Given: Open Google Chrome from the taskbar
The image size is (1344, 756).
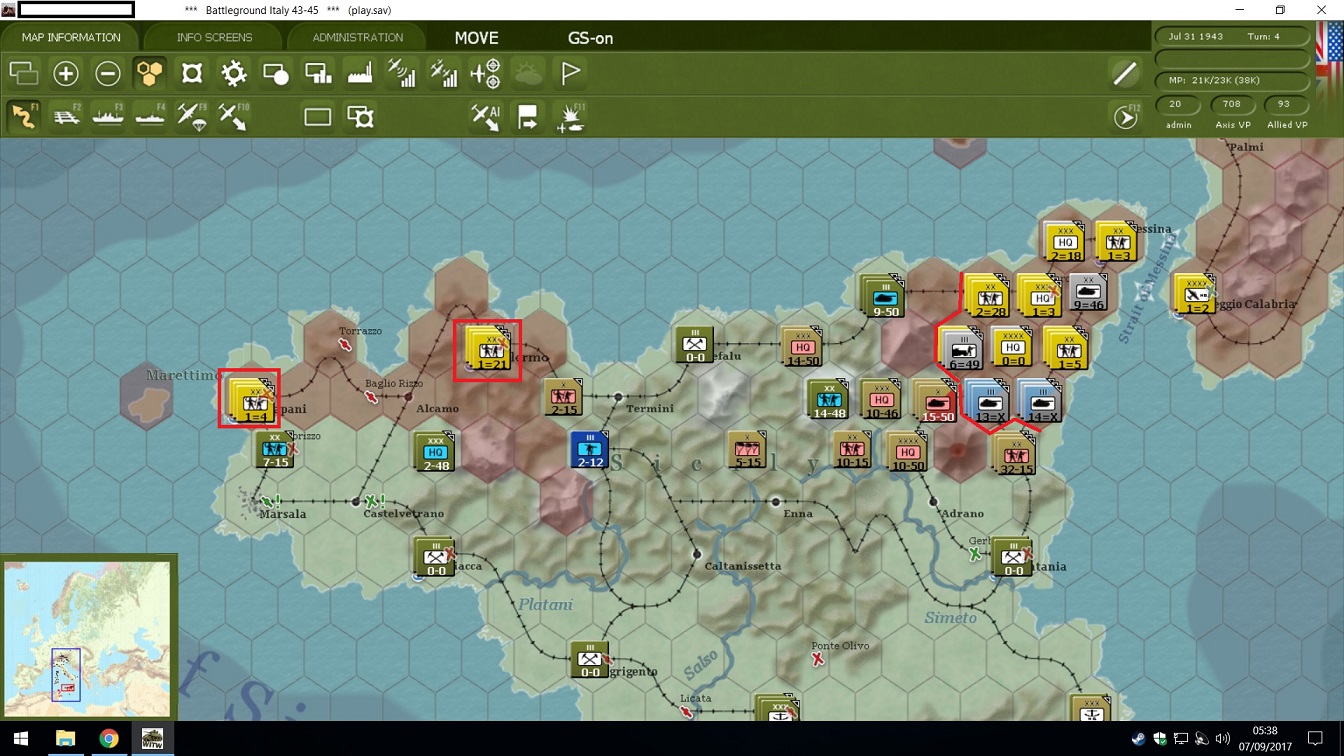Looking at the screenshot, I should pyautogui.click(x=109, y=739).
